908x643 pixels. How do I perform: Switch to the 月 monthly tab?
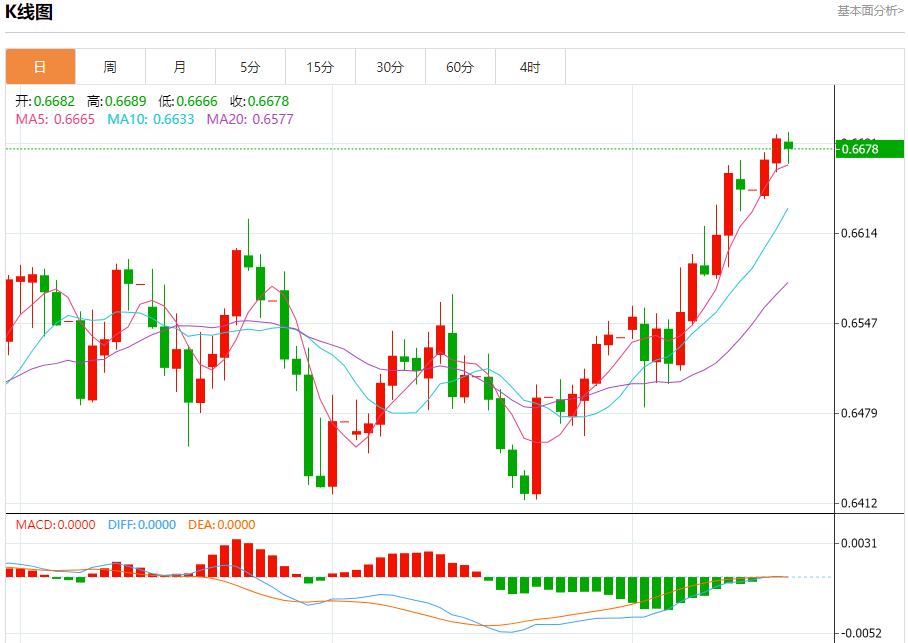[x=180, y=67]
